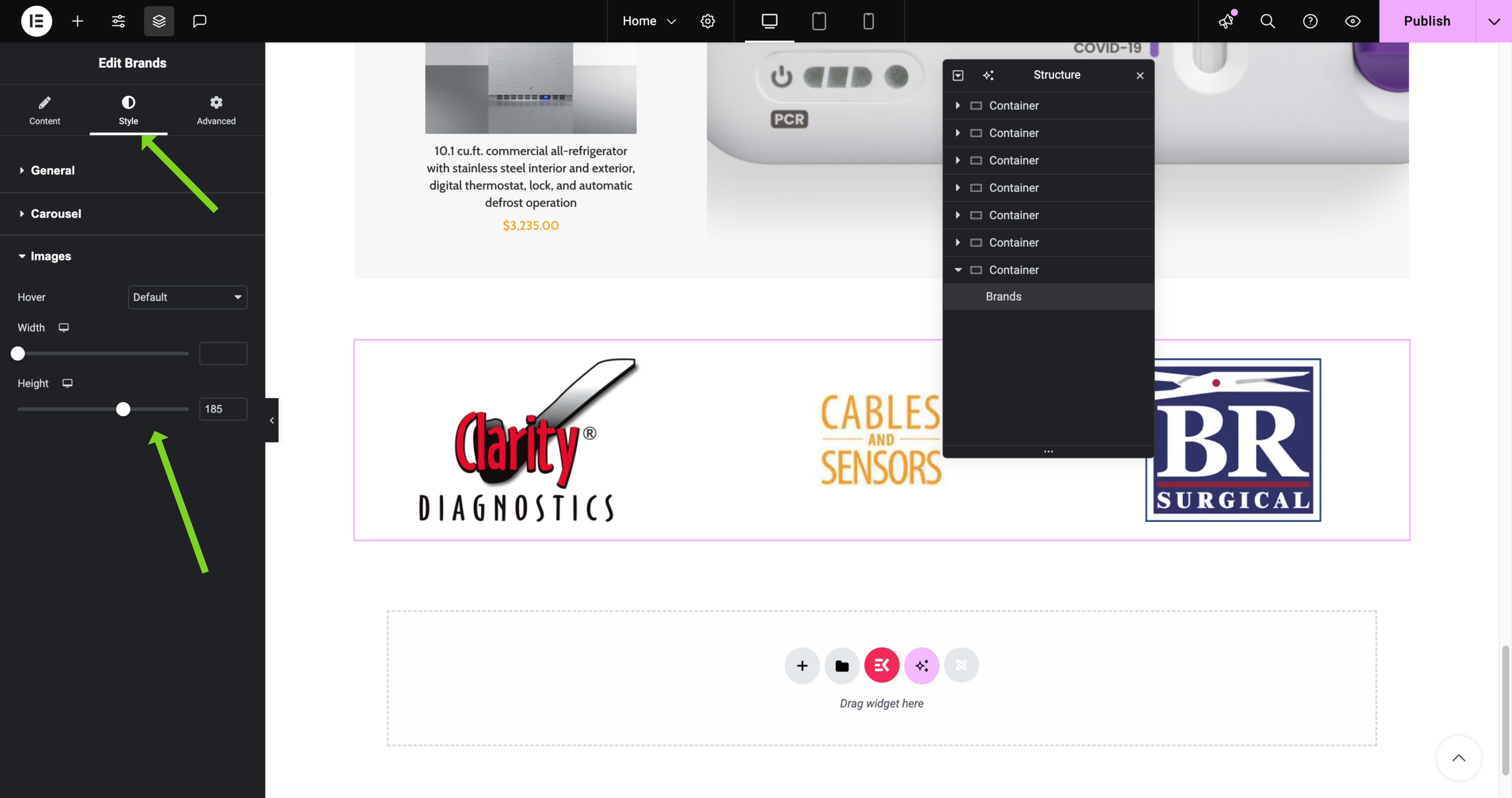Expand the first Container in Structure
1512x798 pixels.
(958, 106)
